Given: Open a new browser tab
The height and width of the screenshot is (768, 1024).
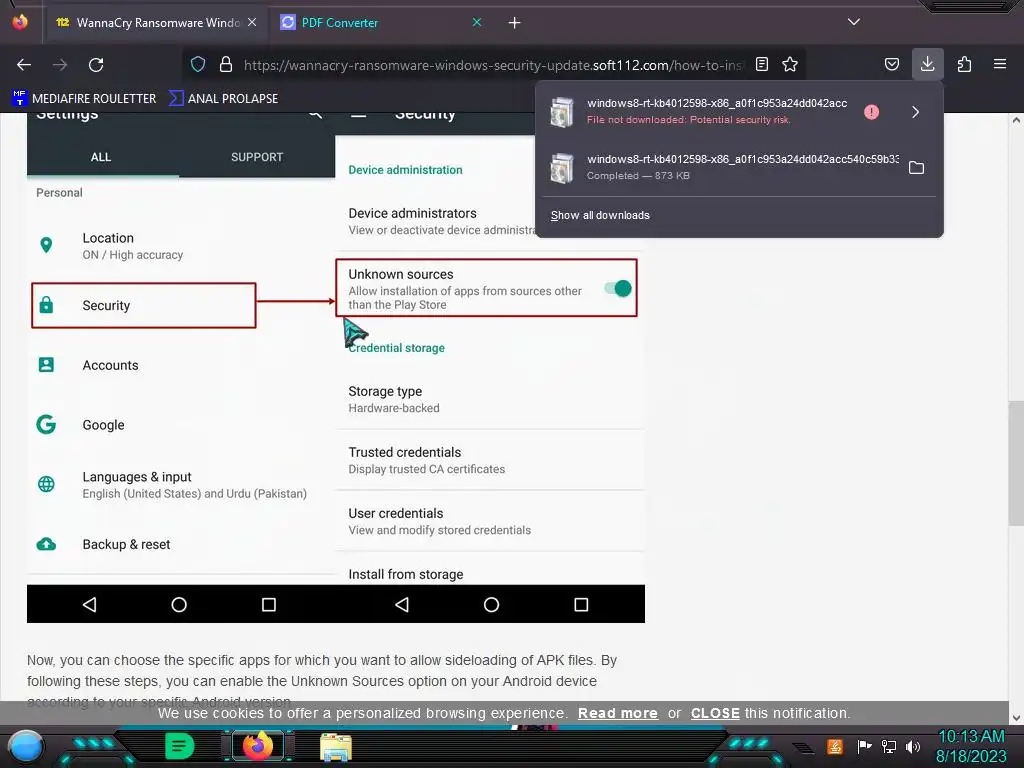Looking at the screenshot, I should coord(515,23).
